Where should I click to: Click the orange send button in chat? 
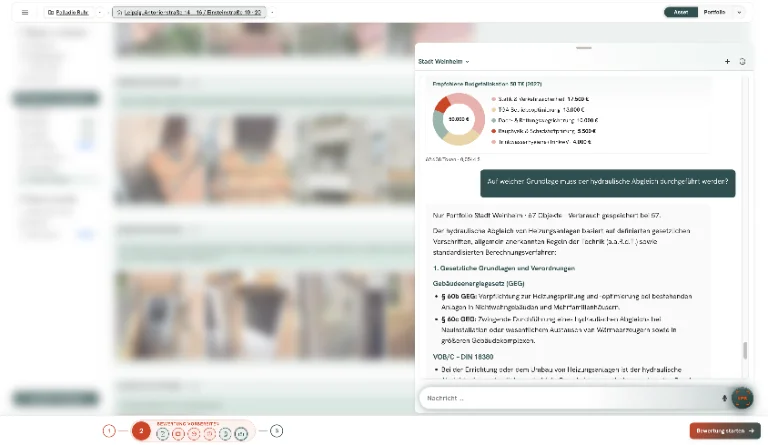[x=742, y=398]
